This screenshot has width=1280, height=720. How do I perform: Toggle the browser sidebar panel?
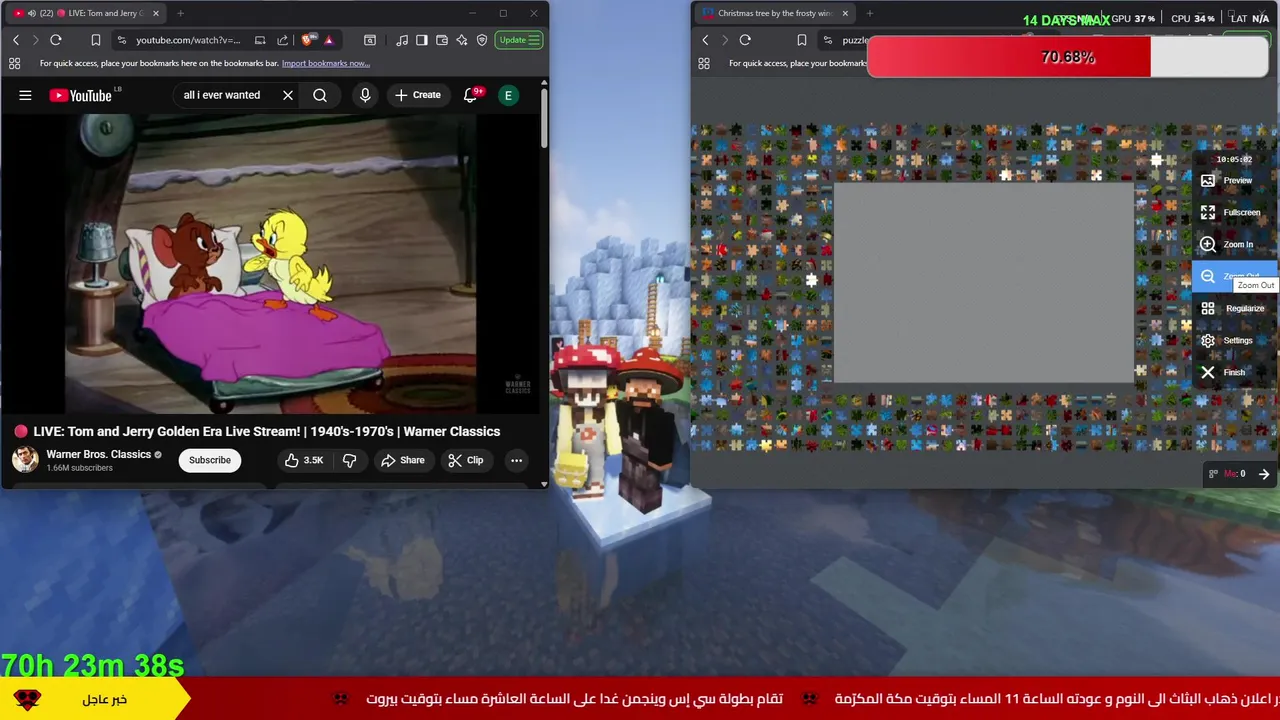click(x=421, y=40)
